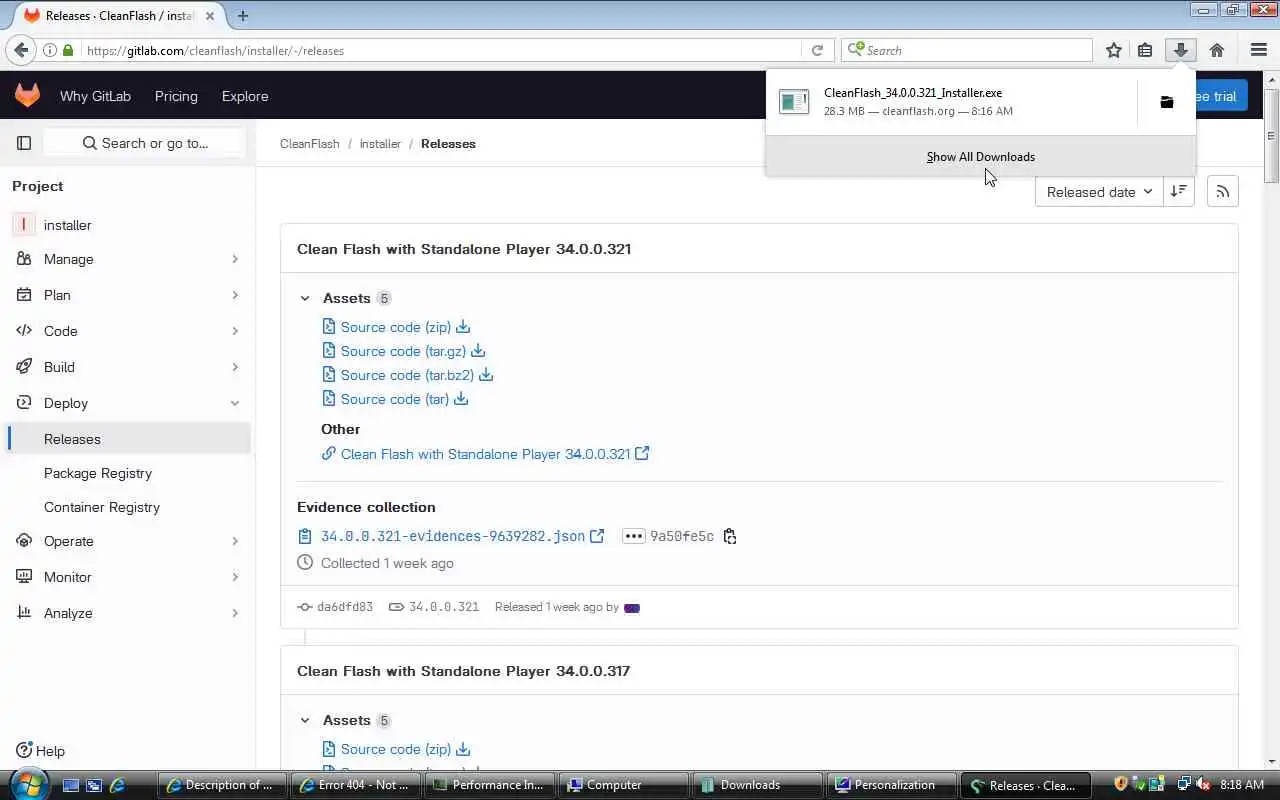Click the installer breadcrumb link
Viewport: 1280px width, 800px height.
point(380,144)
